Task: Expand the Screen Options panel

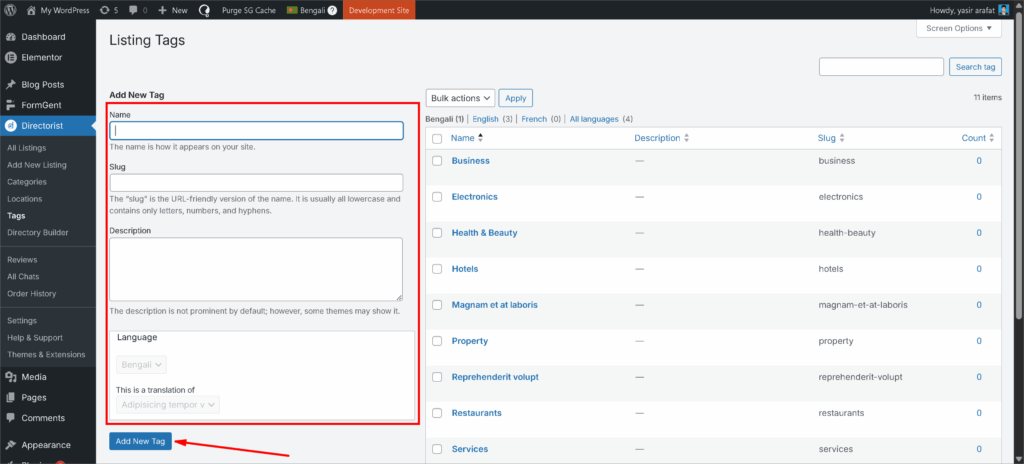Action: (958, 28)
